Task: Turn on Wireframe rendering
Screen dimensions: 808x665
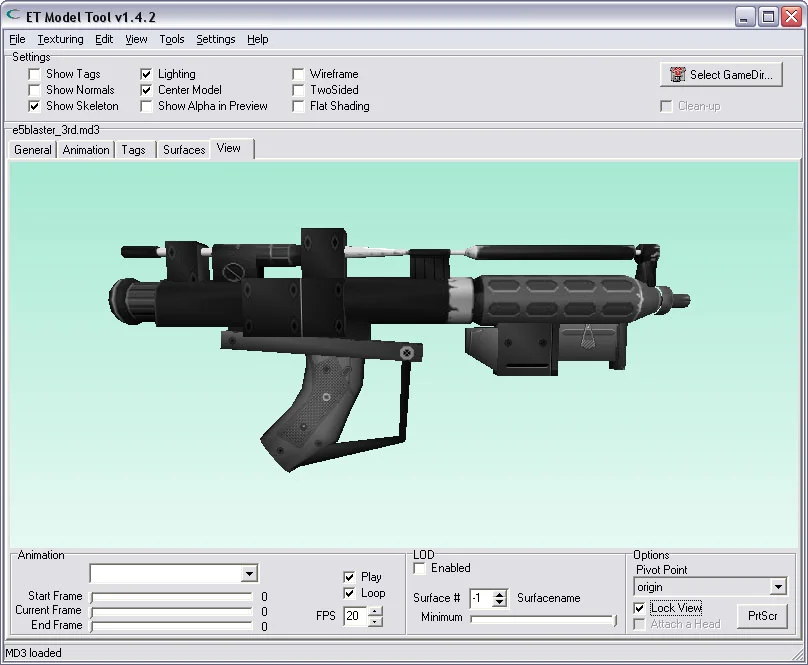Action: pos(298,74)
